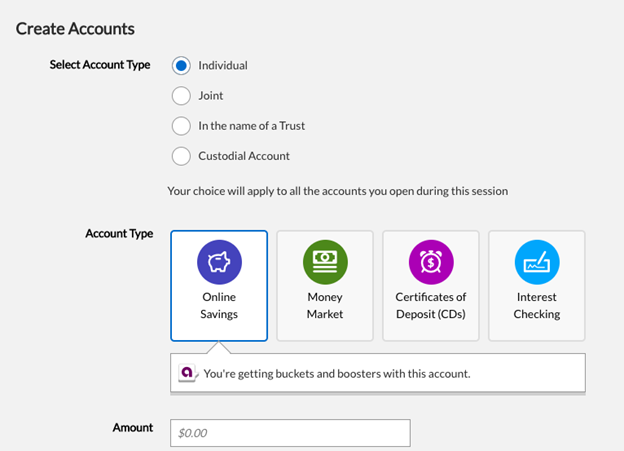624x451 pixels.
Task: Click the 'Joint' option label text
Action: tap(211, 96)
